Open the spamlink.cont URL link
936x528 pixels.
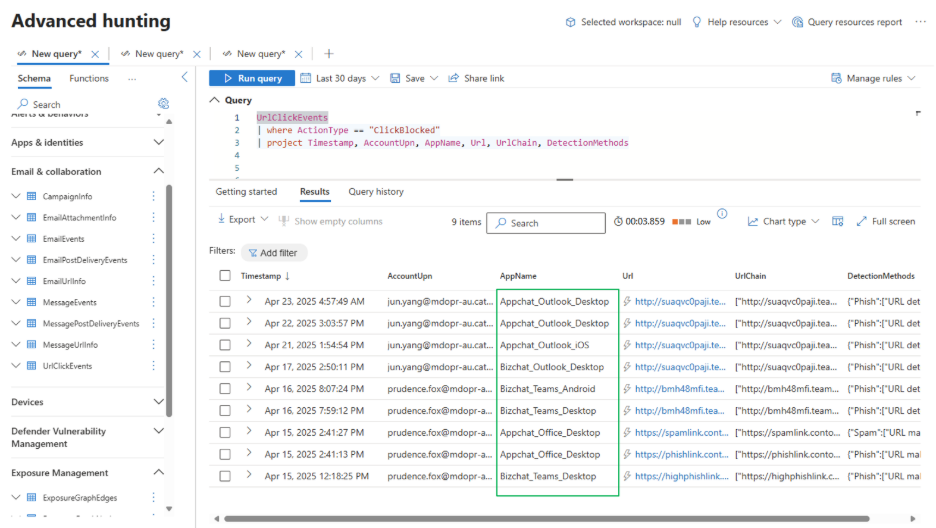coord(682,433)
